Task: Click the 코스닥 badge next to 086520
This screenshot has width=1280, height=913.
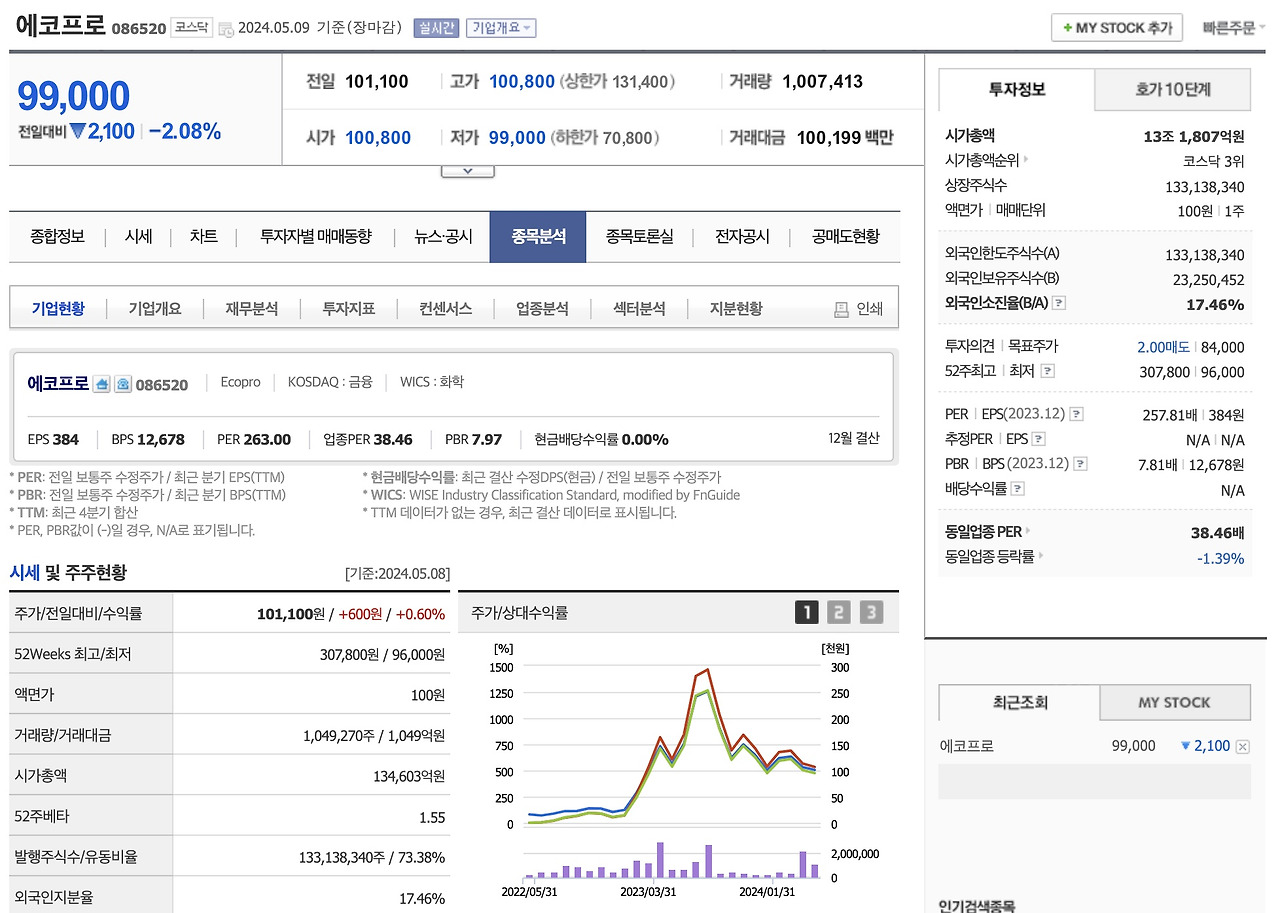Action: [191, 28]
